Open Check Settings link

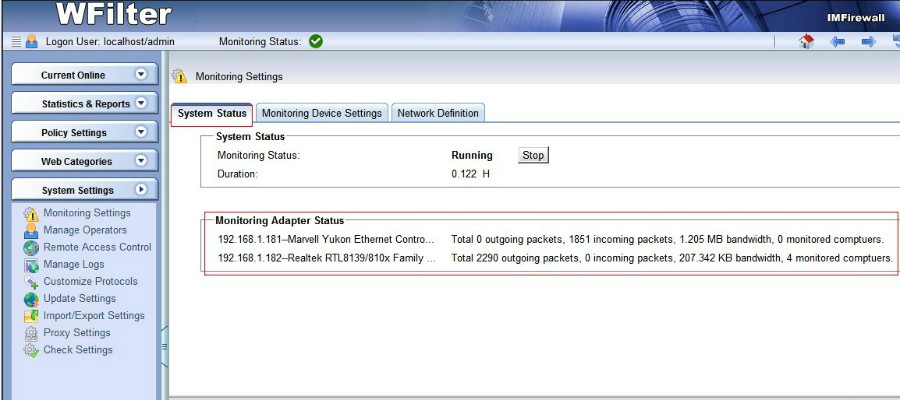[78, 349]
